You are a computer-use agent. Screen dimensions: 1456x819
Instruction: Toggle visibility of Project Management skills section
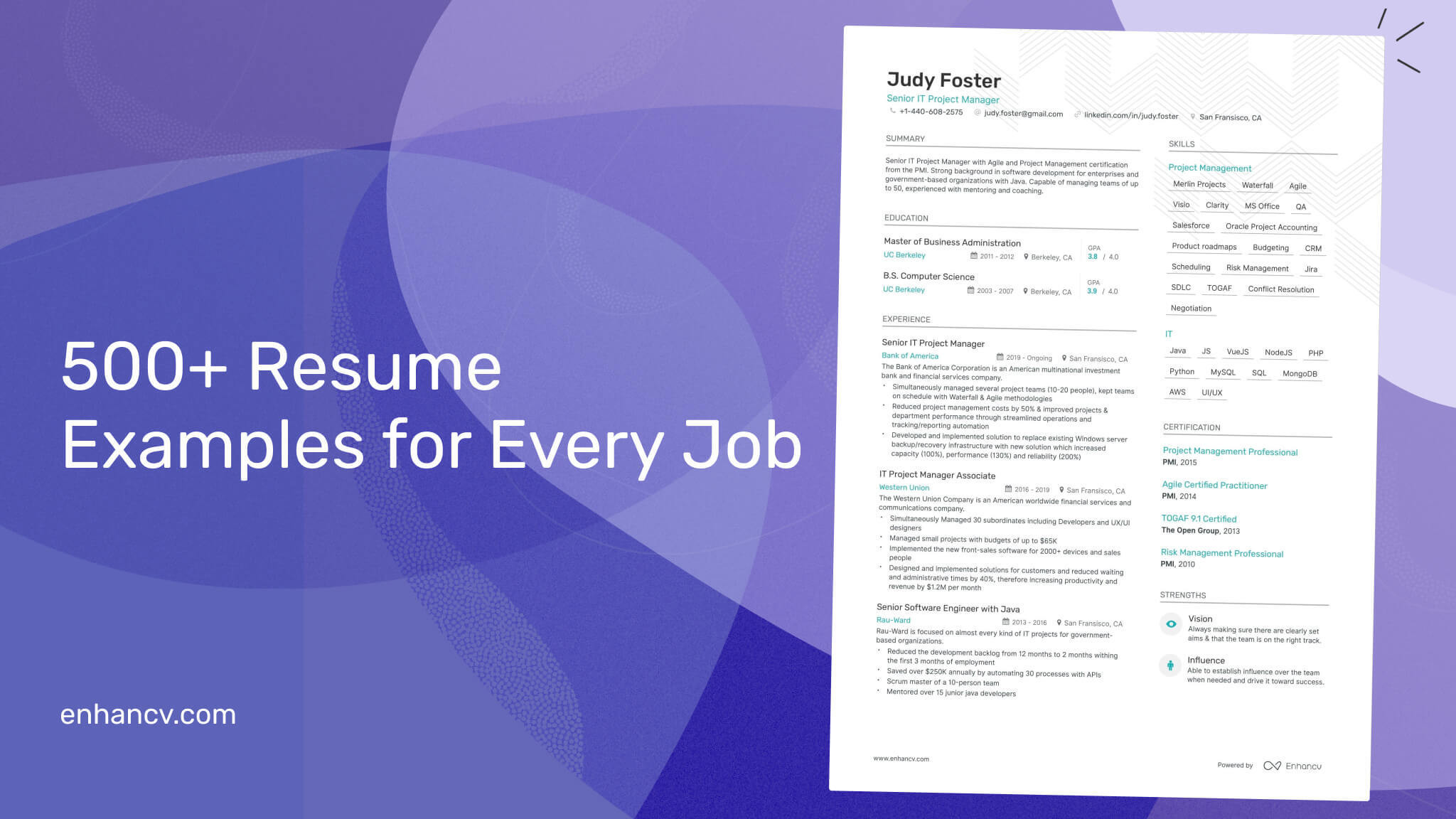click(x=1206, y=167)
